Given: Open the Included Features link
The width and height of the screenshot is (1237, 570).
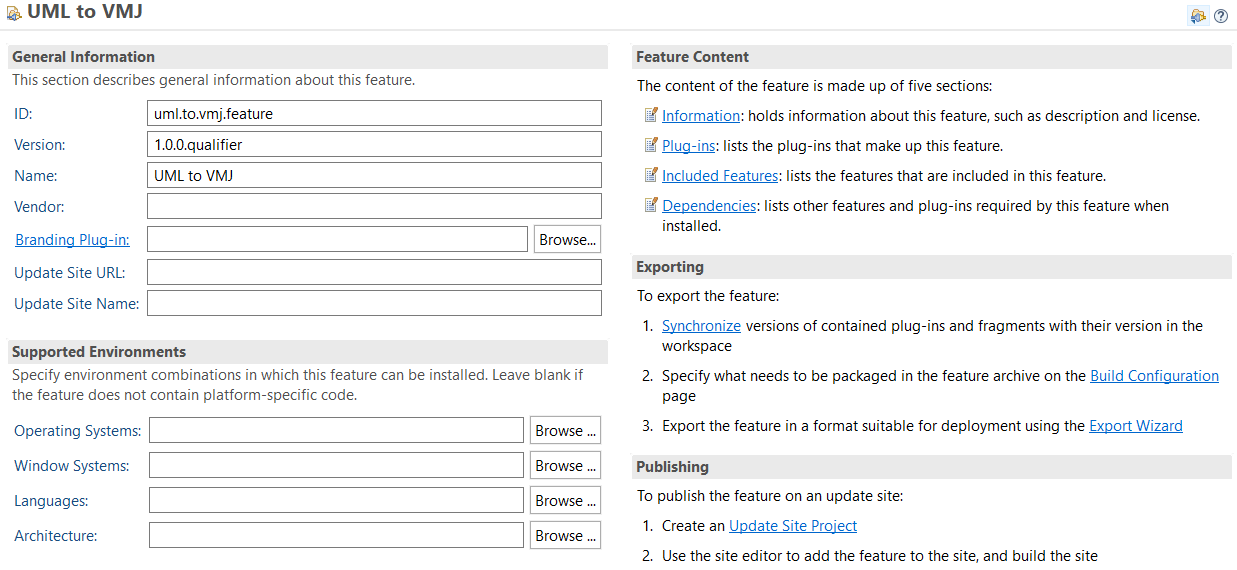Looking at the screenshot, I should (720, 176).
